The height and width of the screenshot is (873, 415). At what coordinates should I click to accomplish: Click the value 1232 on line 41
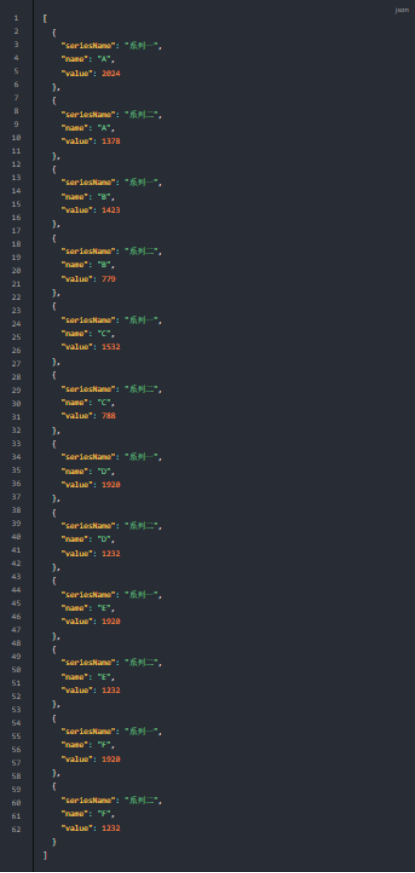(x=111, y=553)
